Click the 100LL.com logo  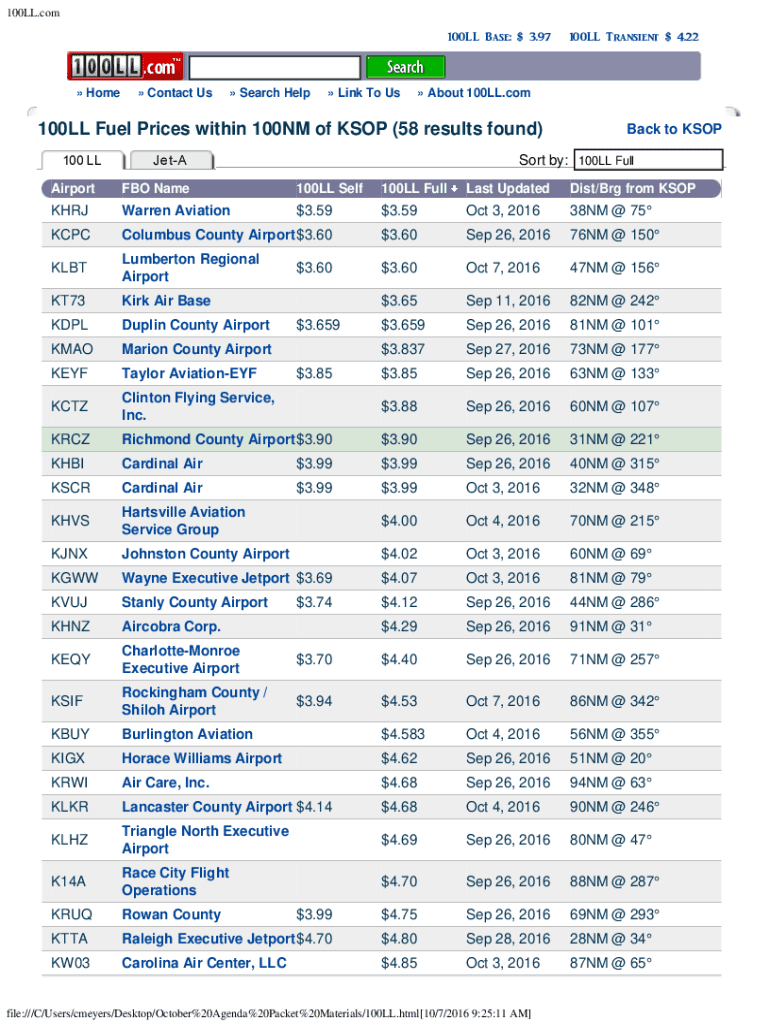(125, 67)
